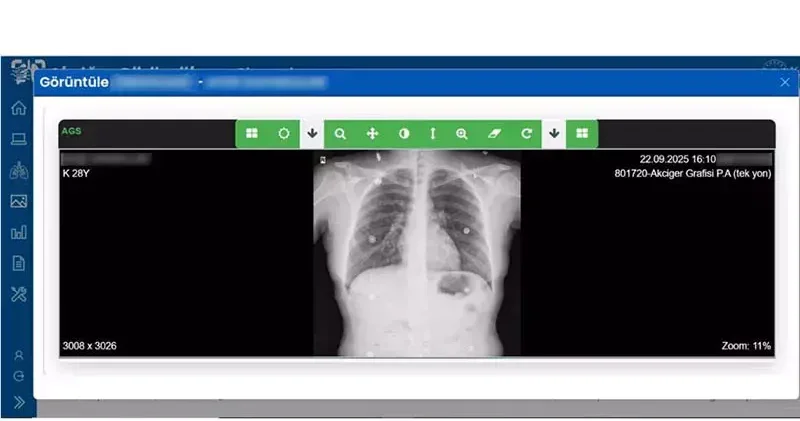
Task: Choose the zoom-in magnifier with plus
Action: pyautogui.click(x=462, y=133)
